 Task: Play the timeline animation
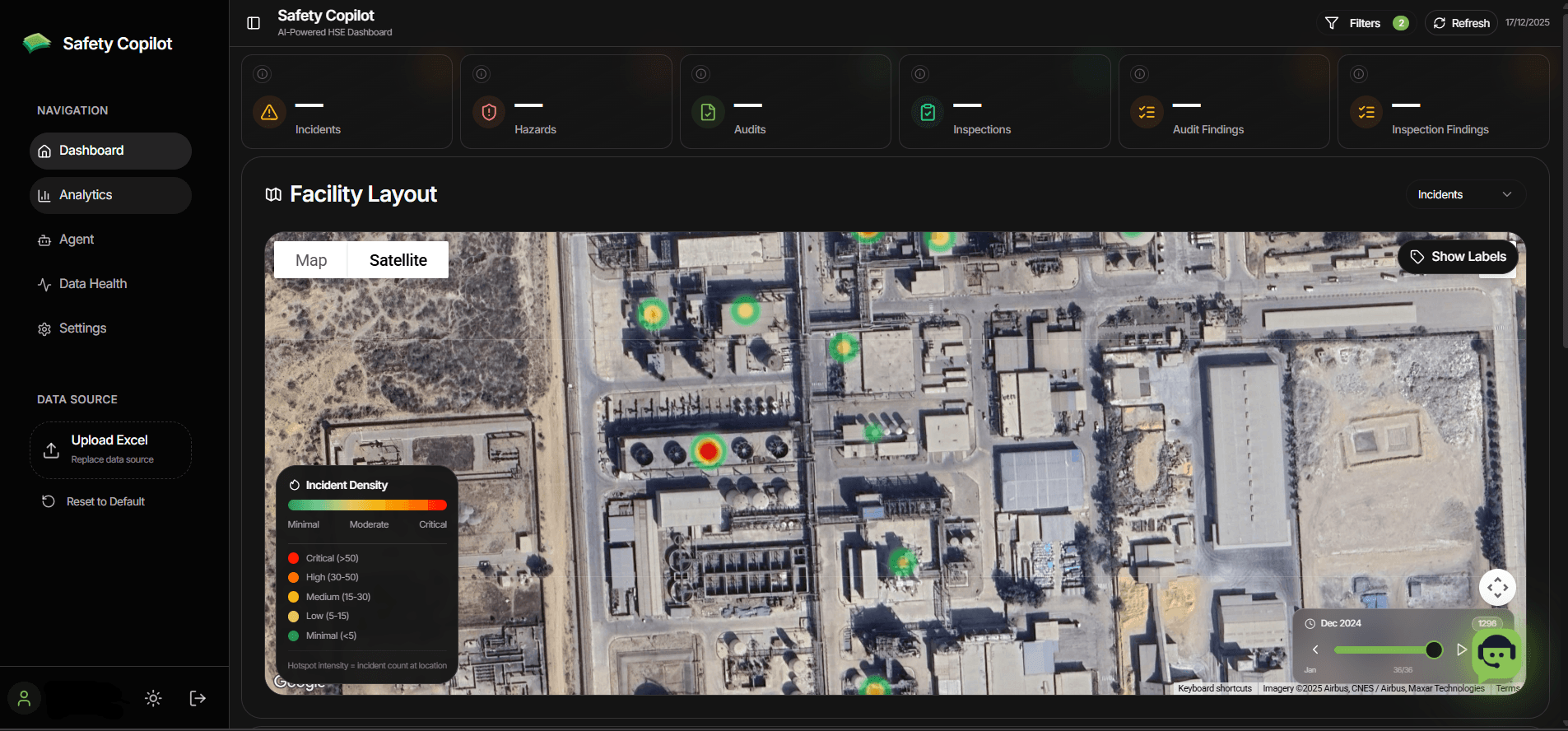coord(1461,650)
